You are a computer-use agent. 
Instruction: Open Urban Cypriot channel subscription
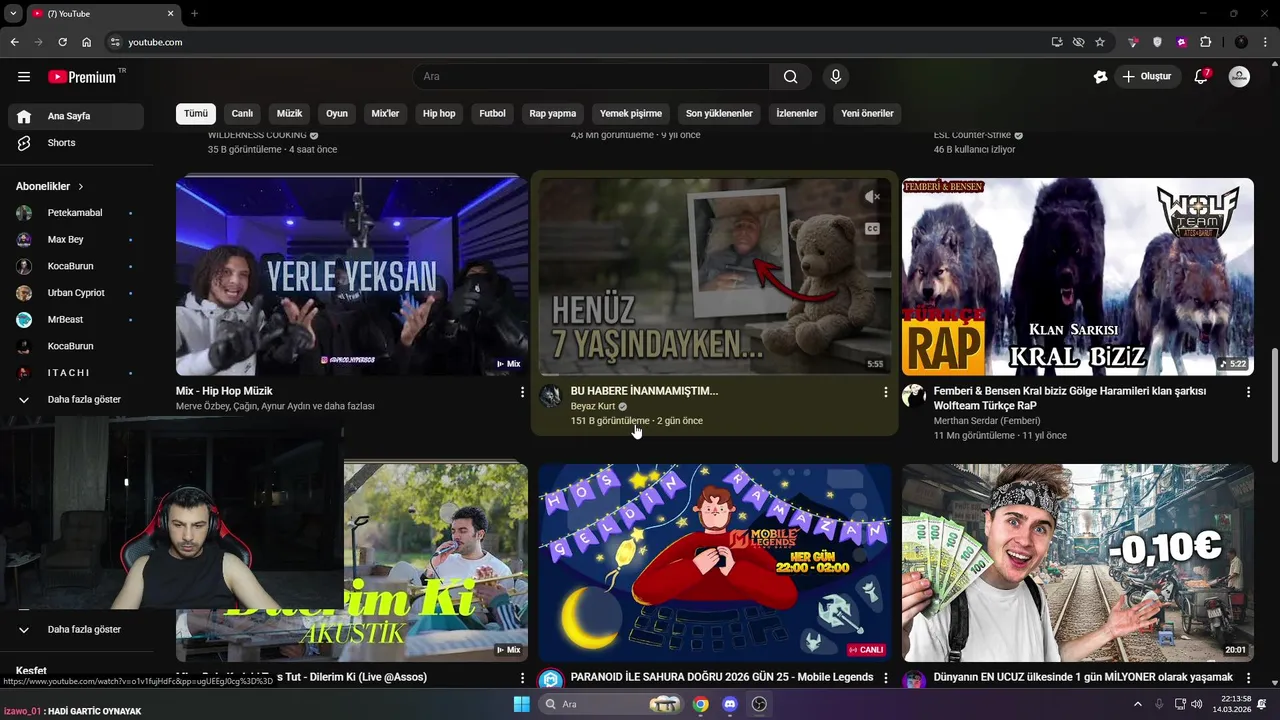pos(76,293)
